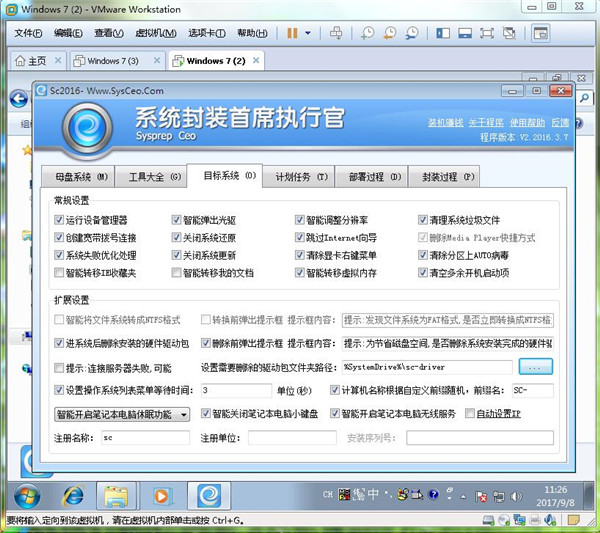Uncheck 清空多余开机启动项 checkbox

pyautogui.click(x=422, y=272)
